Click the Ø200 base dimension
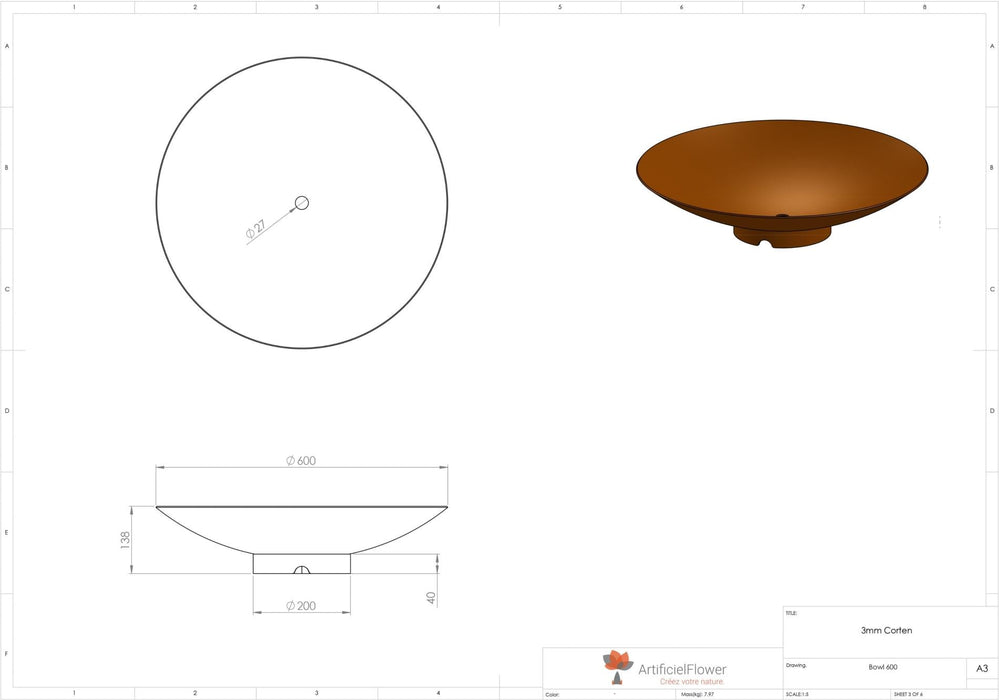Viewport: 999px width, 700px height. [x=300, y=606]
